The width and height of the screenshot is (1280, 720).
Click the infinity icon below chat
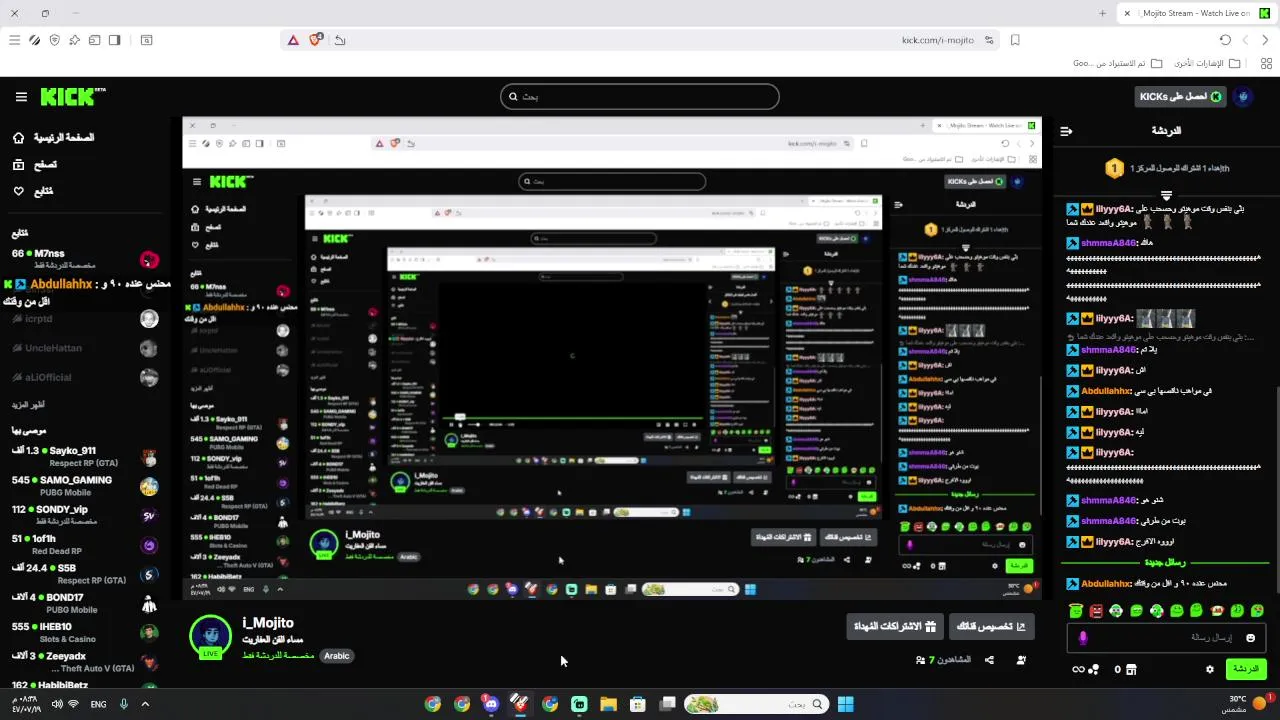pos(1078,669)
